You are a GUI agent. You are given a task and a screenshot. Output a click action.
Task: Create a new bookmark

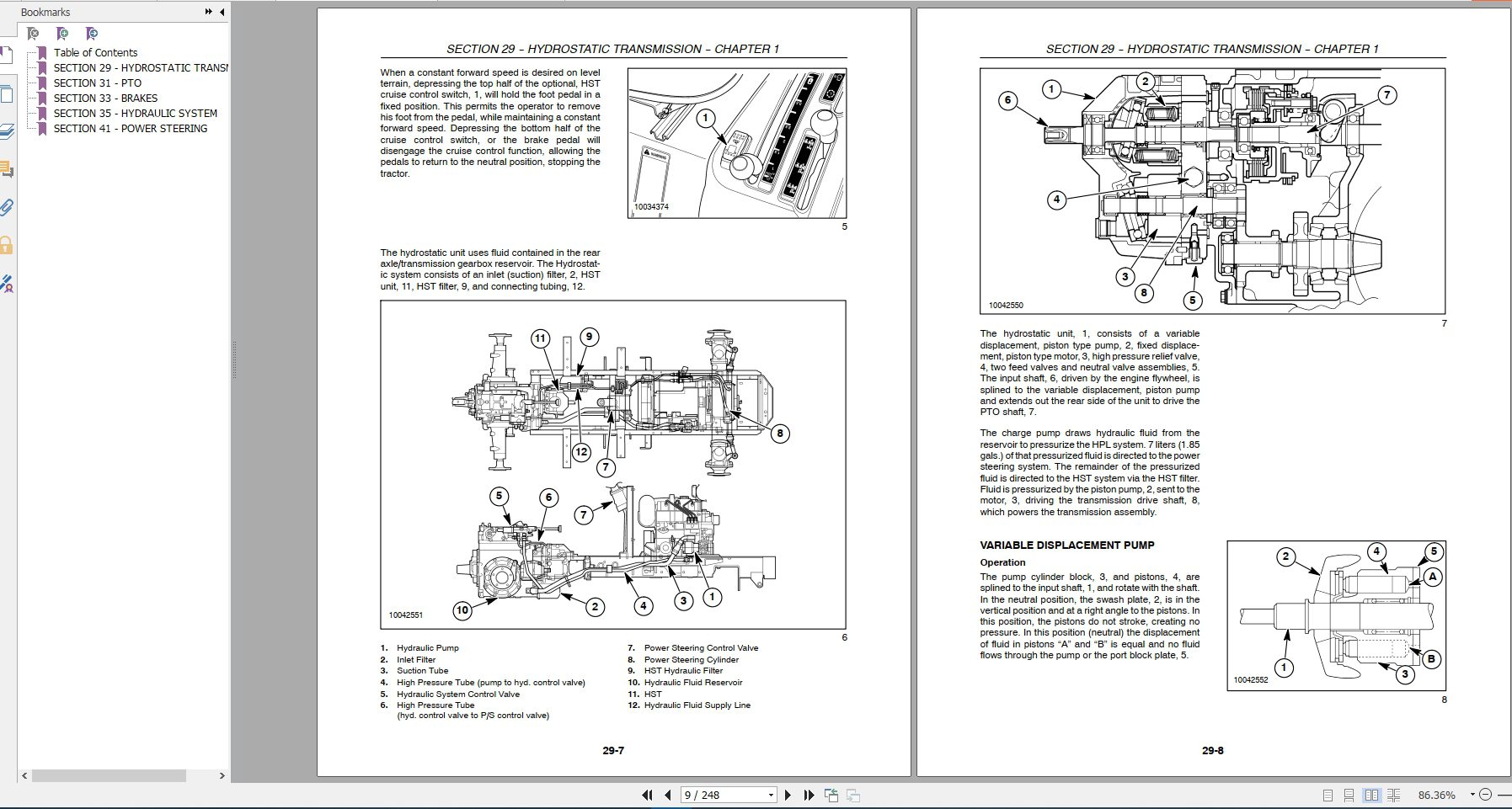point(61,35)
